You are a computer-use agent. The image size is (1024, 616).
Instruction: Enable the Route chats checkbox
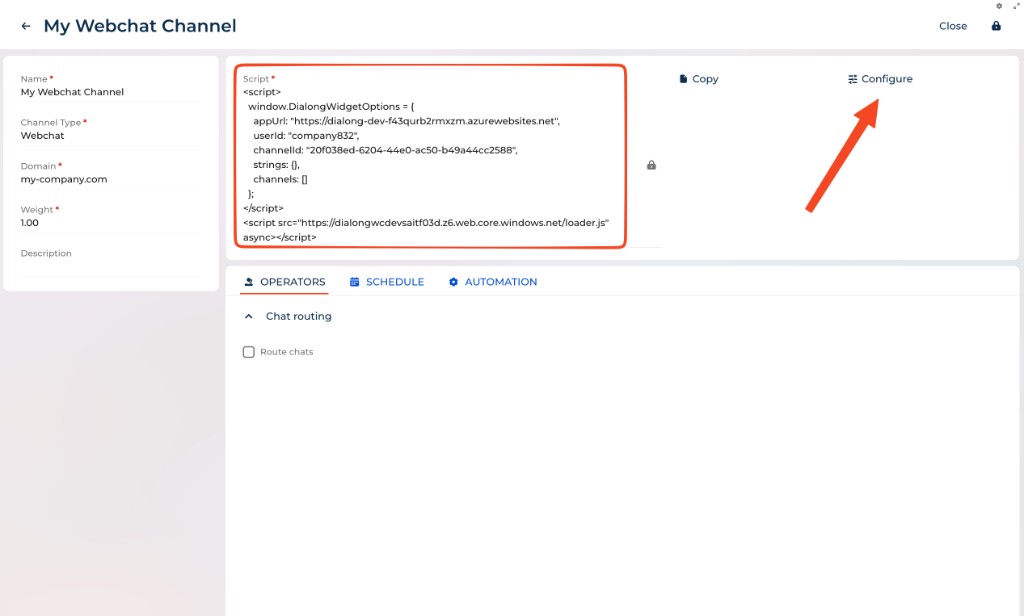[x=249, y=352]
